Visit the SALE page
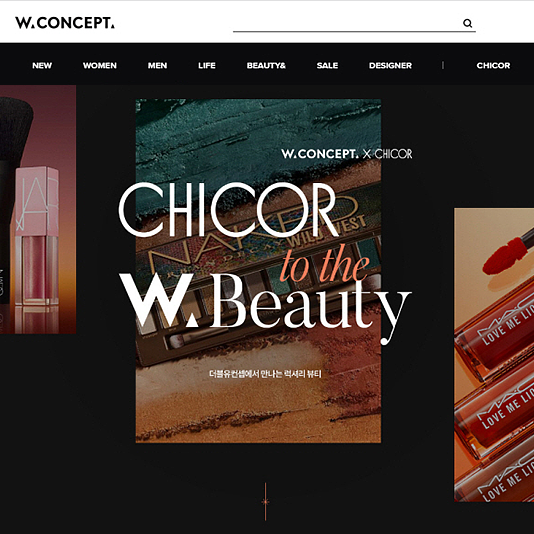 327,65
